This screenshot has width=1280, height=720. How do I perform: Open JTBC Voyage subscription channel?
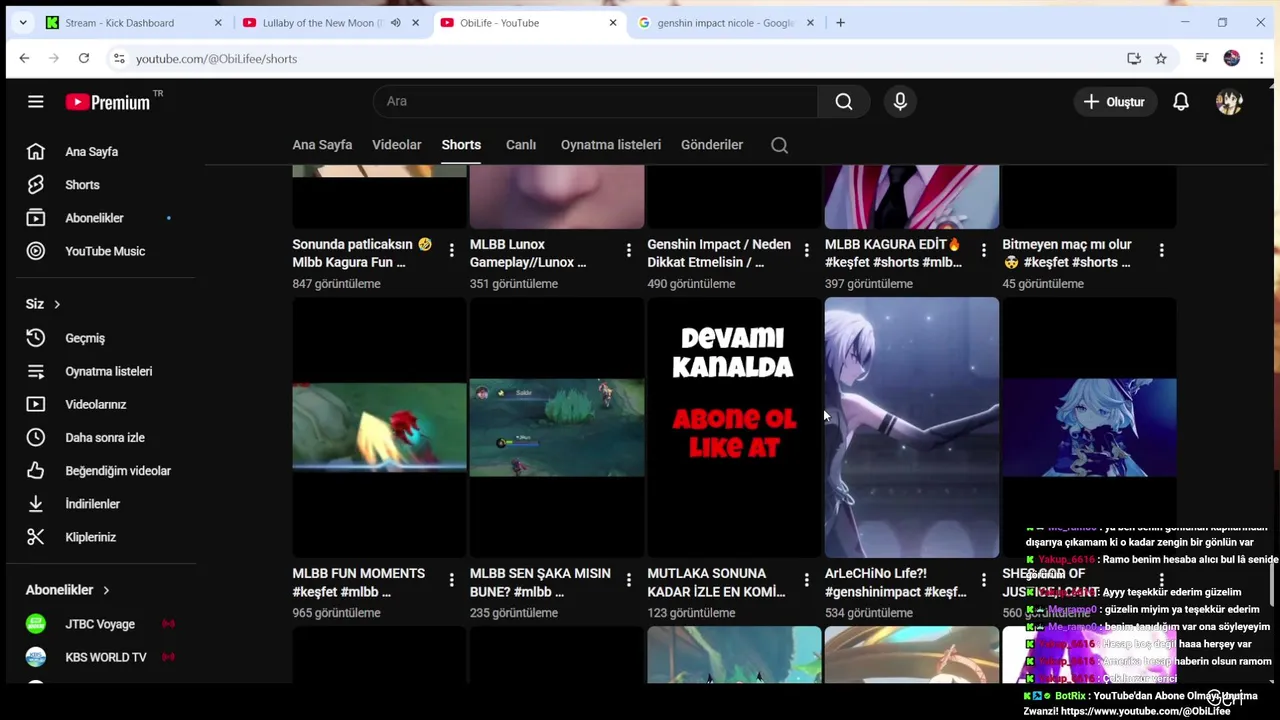(x=100, y=624)
